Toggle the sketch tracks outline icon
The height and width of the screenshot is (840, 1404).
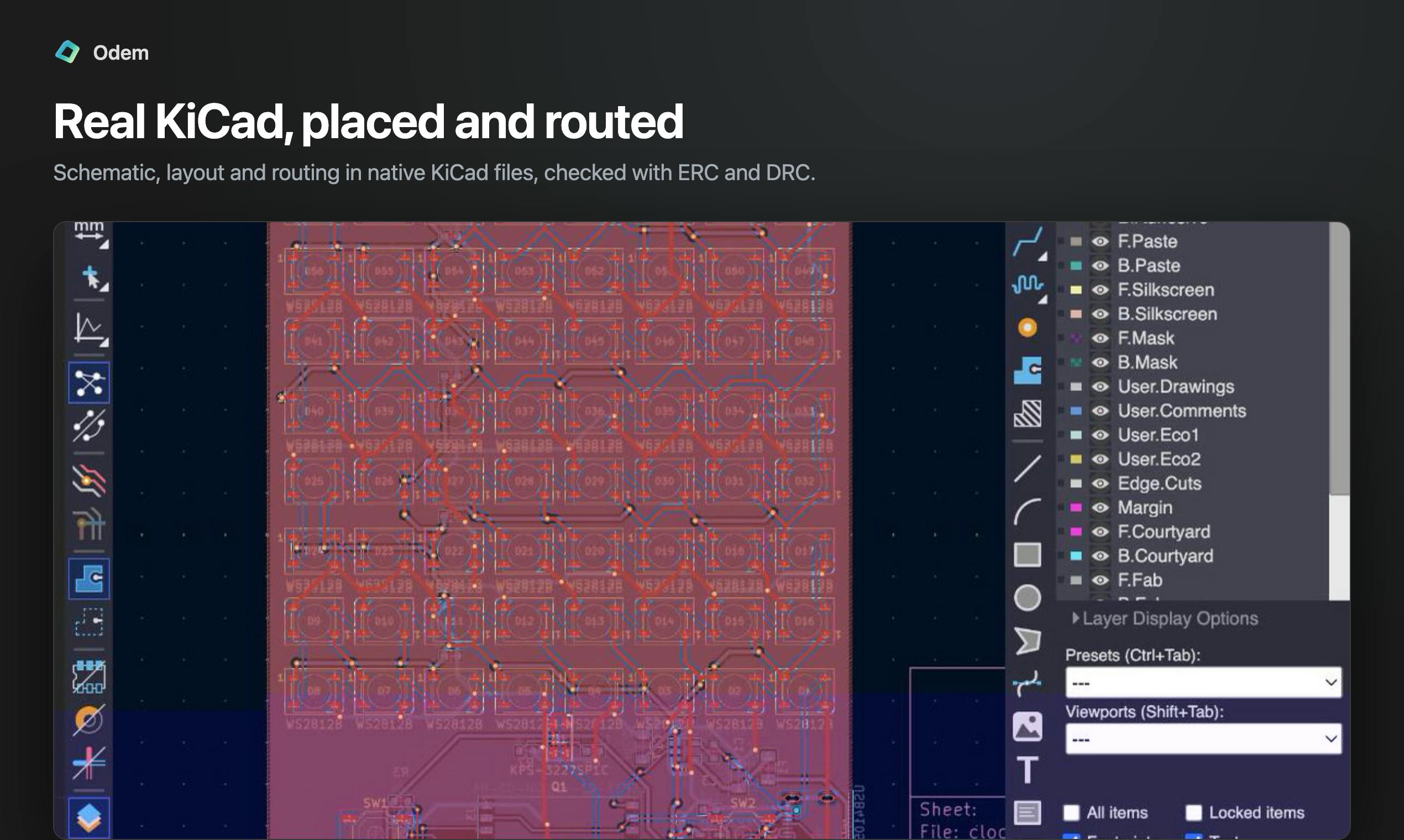tap(90, 763)
